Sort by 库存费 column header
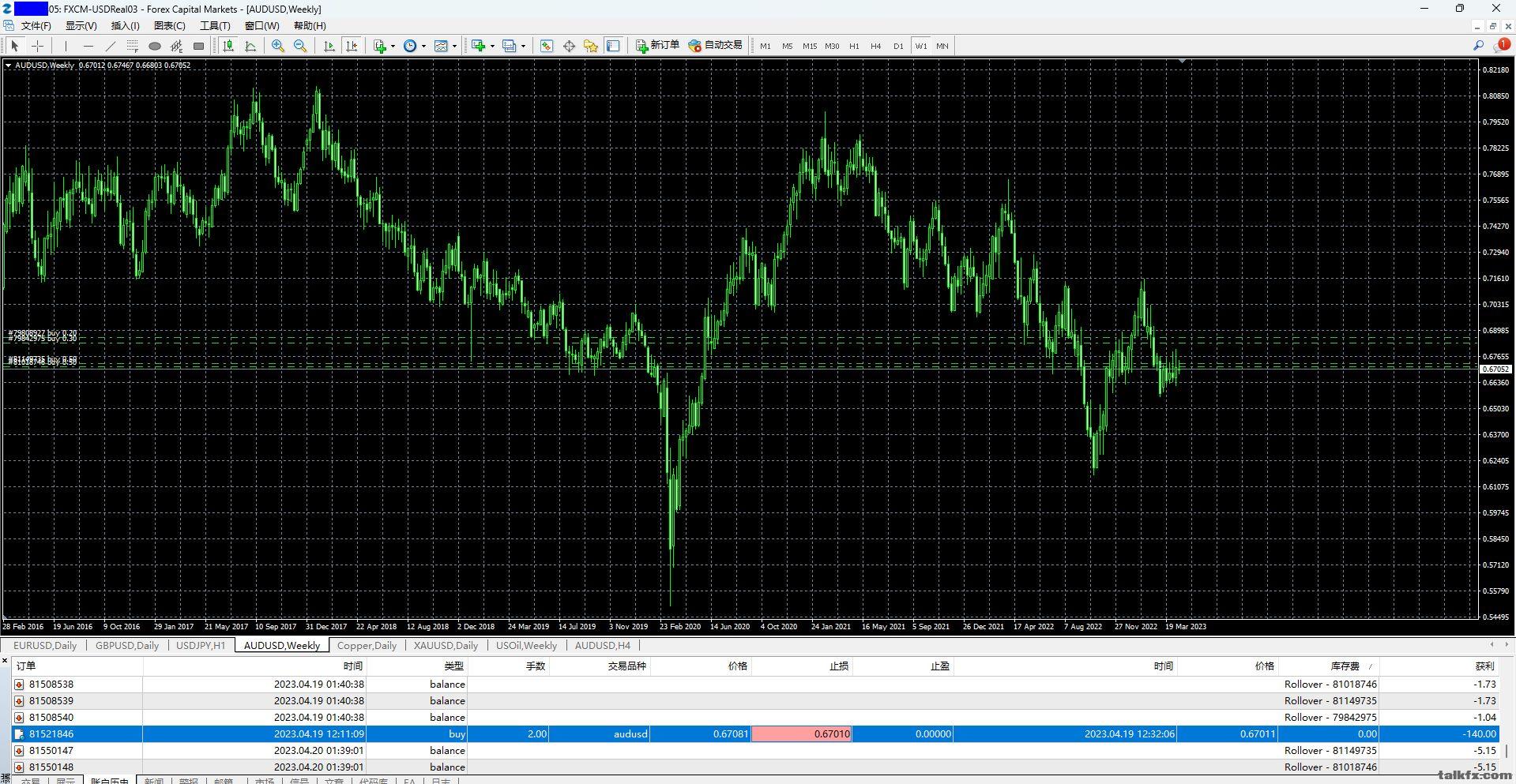The height and width of the screenshot is (784, 1516). point(1328,666)
